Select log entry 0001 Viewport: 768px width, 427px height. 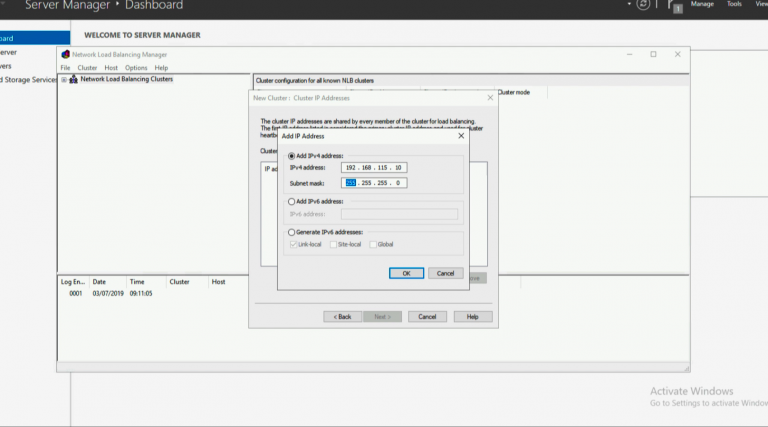(75, 293)
